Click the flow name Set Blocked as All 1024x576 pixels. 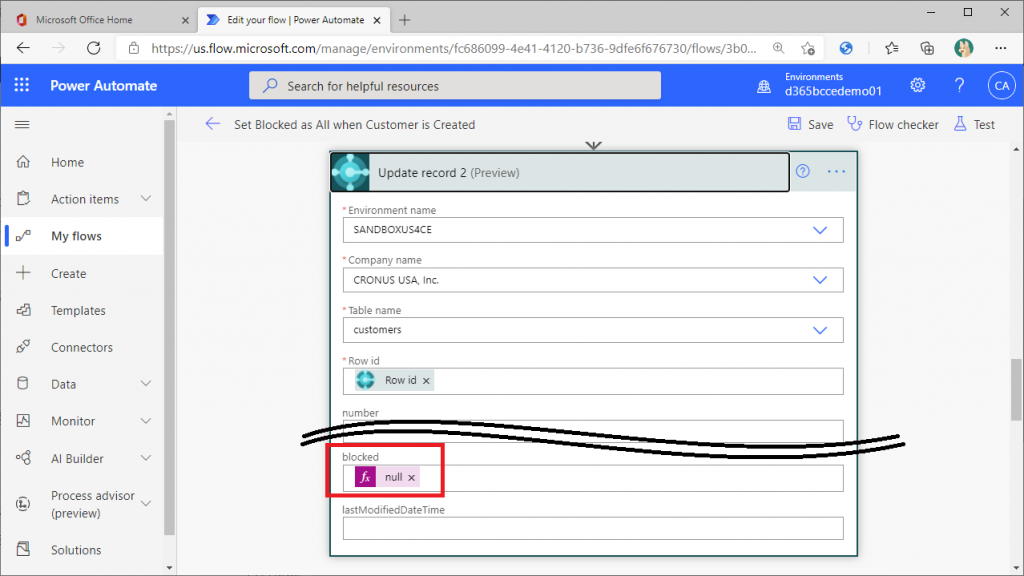pos(355,125)
